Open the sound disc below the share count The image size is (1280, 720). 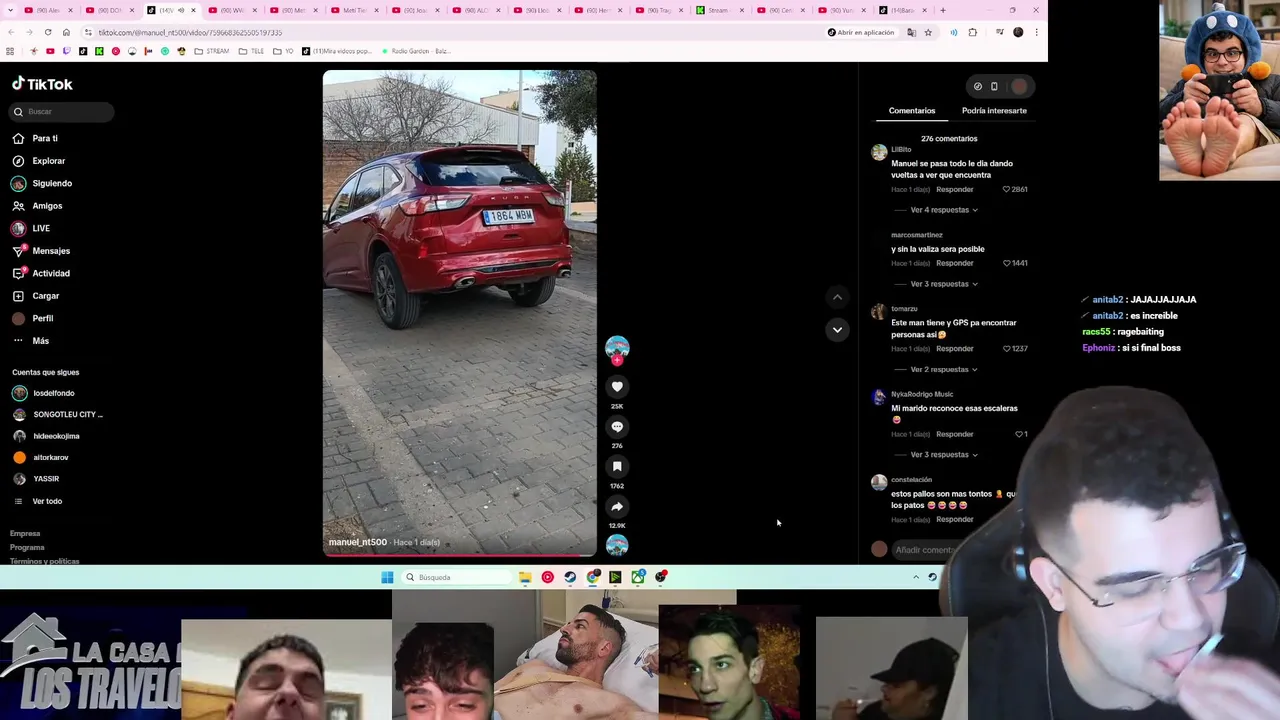point(617,545)
